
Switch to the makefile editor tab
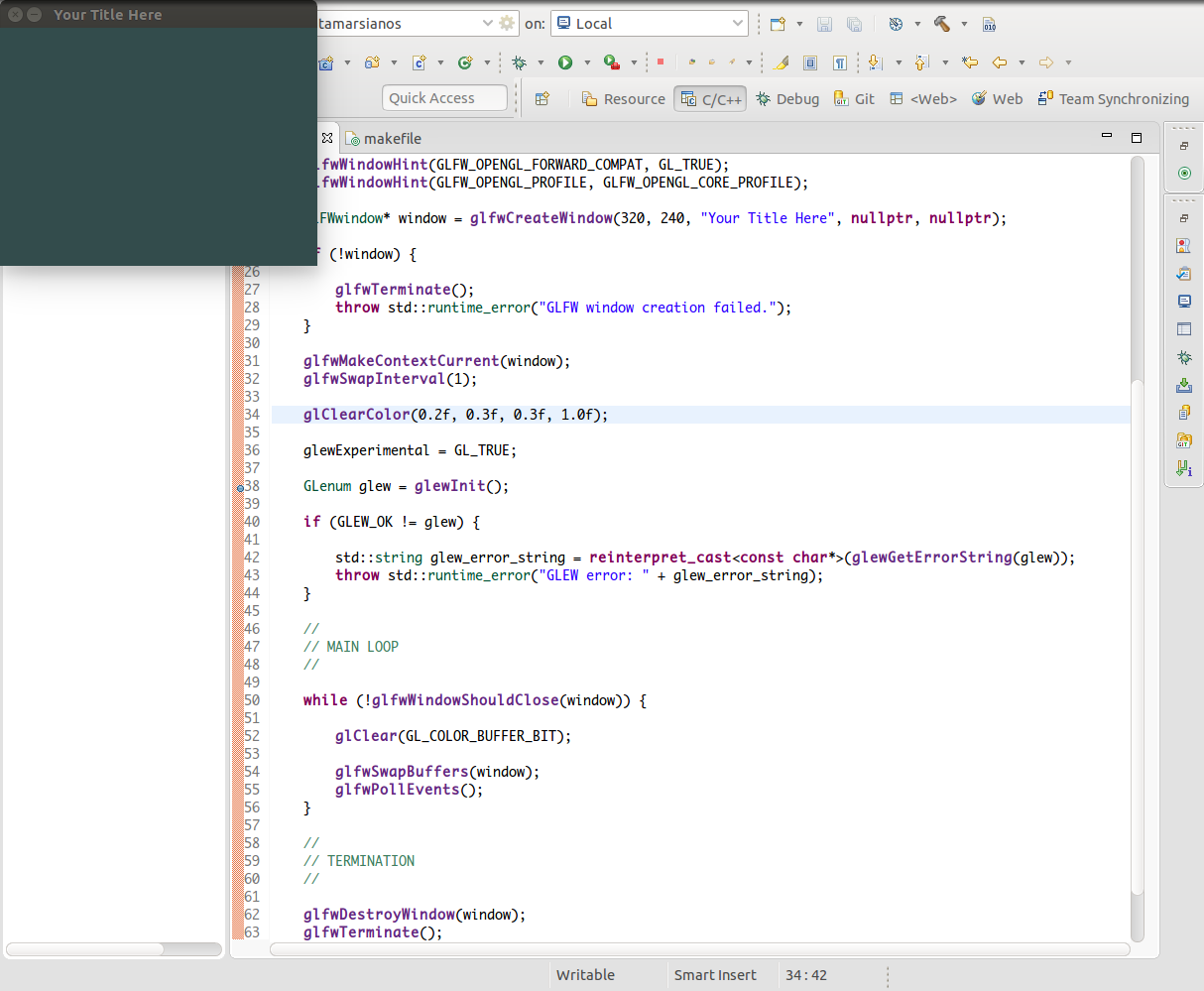click(x=383, y=139)
